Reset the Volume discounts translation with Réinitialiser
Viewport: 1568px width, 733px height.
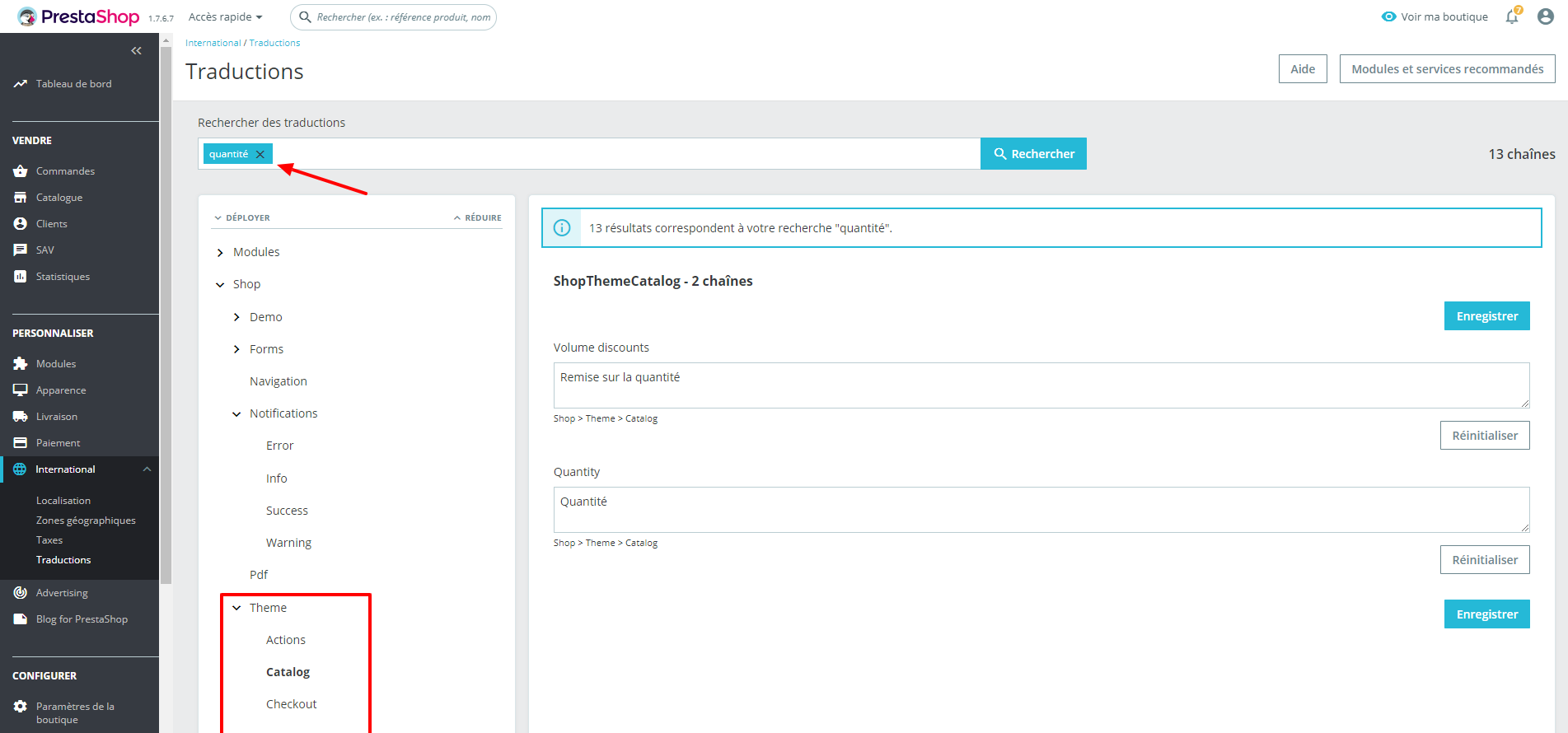pyautogui.click(x=1485, y=436)
